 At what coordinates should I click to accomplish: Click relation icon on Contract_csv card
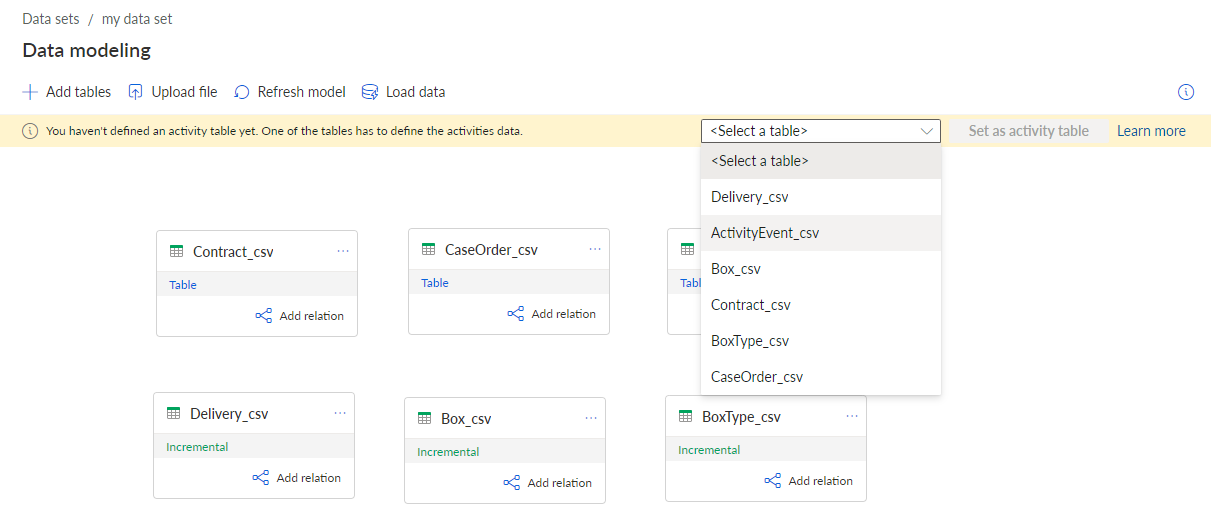(264, 316)
